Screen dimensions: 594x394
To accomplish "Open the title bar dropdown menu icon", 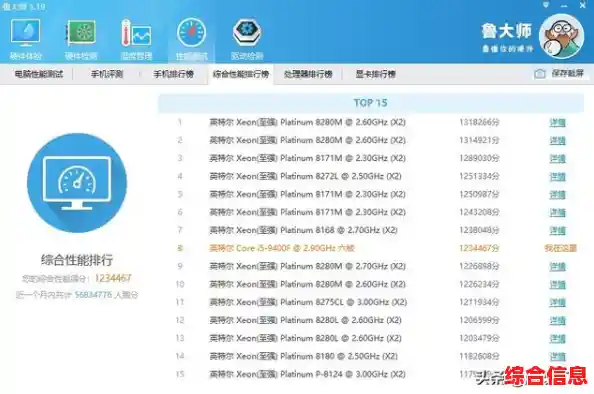I will point(546,5).
